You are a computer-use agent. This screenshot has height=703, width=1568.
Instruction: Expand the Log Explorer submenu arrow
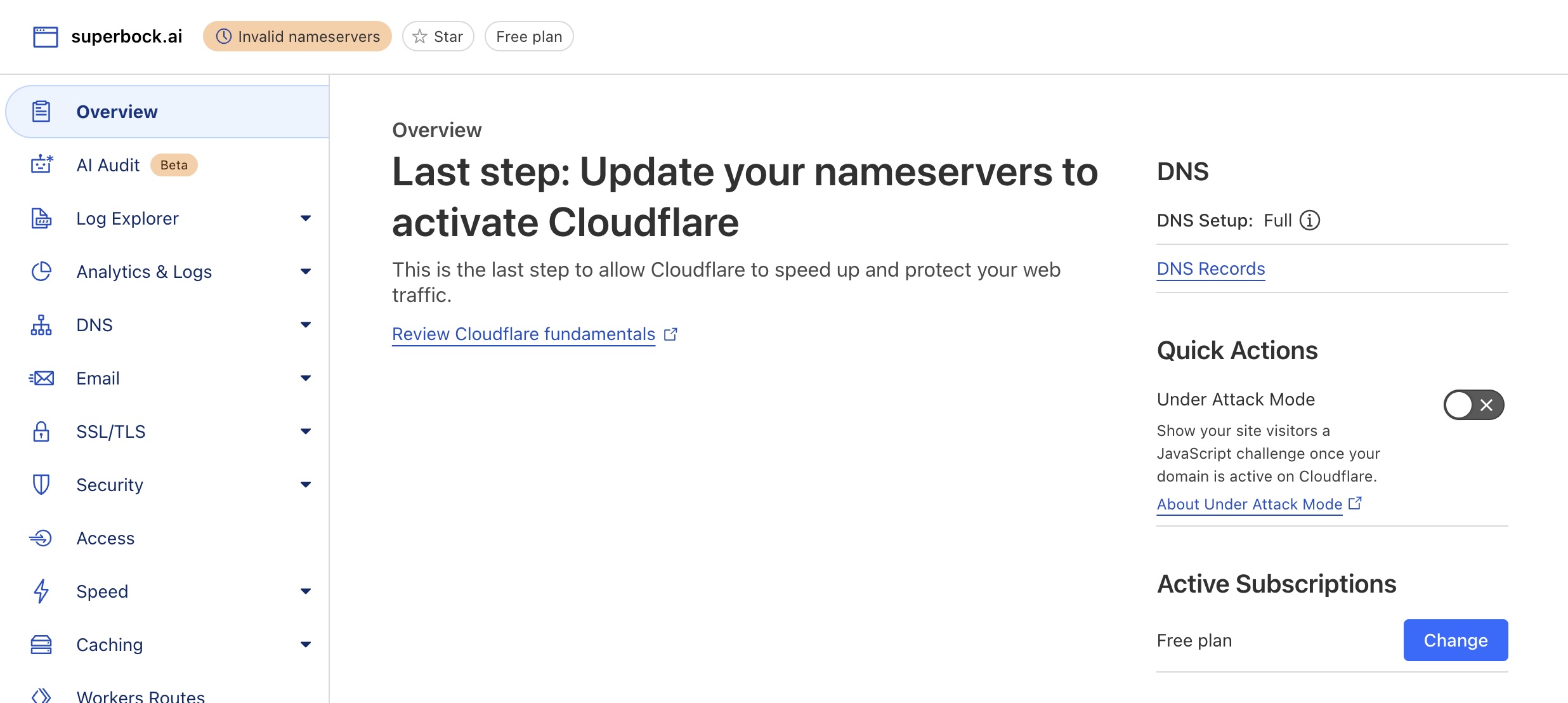coord(306,218)
